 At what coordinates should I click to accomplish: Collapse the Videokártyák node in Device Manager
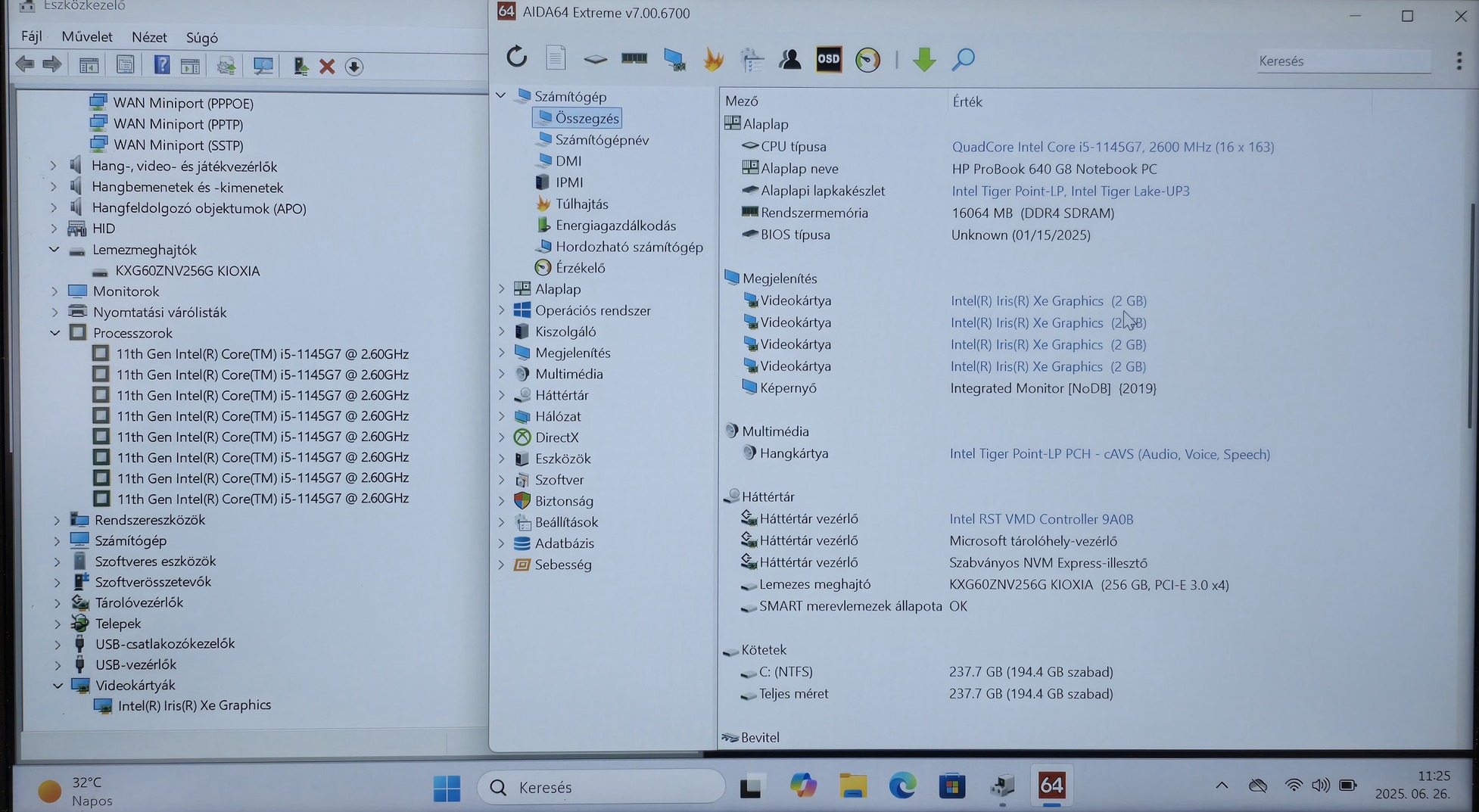pos(58,685)
